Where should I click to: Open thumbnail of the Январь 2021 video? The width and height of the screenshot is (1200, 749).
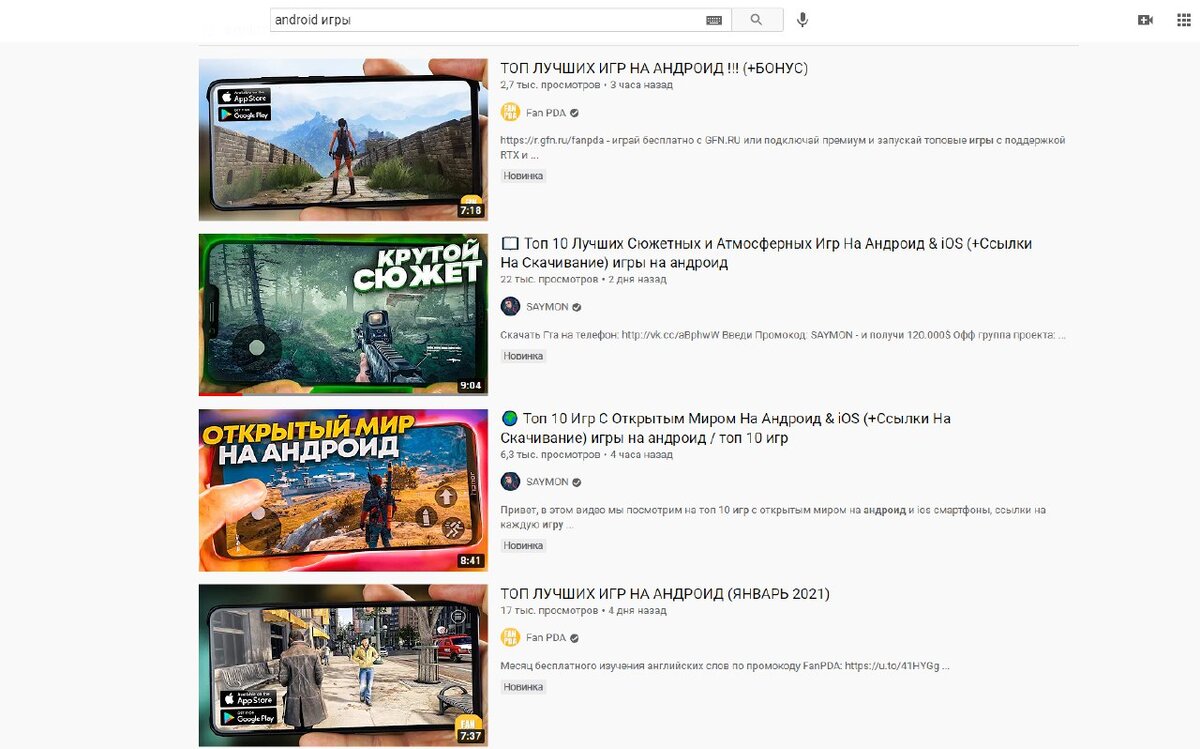(x=343, y=665)
